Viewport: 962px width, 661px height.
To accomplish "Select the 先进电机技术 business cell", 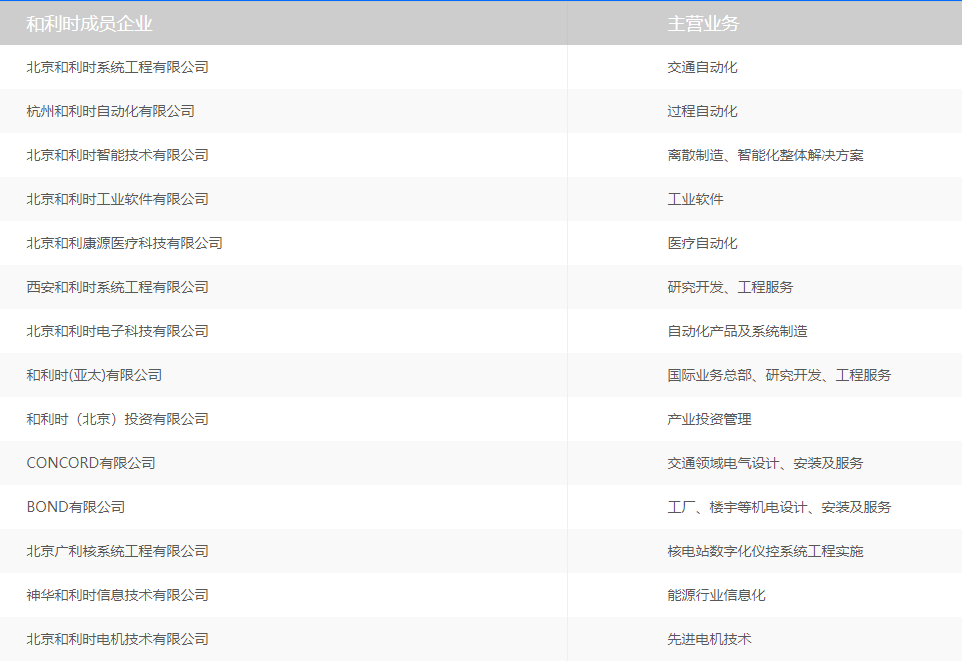I will click(709, 639).
